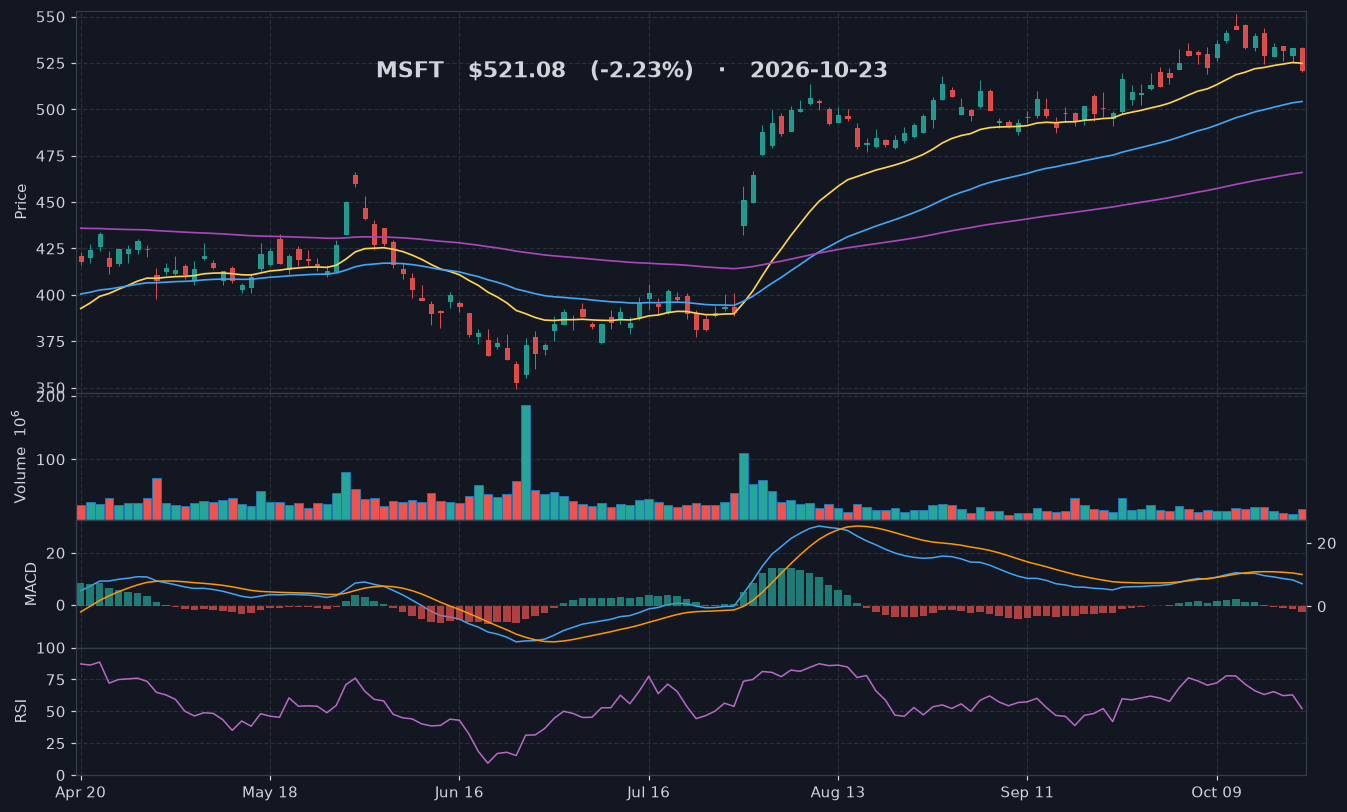Click the tall late-July volume spike bar
The image size is (1347, 812).
click(x=744, y=486)
